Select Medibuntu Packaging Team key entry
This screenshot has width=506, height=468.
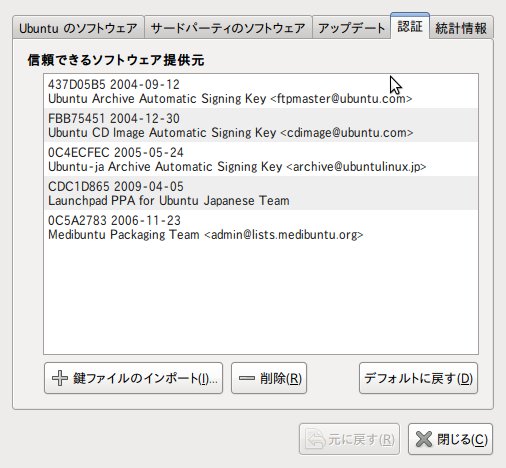(x=261, y=227)
